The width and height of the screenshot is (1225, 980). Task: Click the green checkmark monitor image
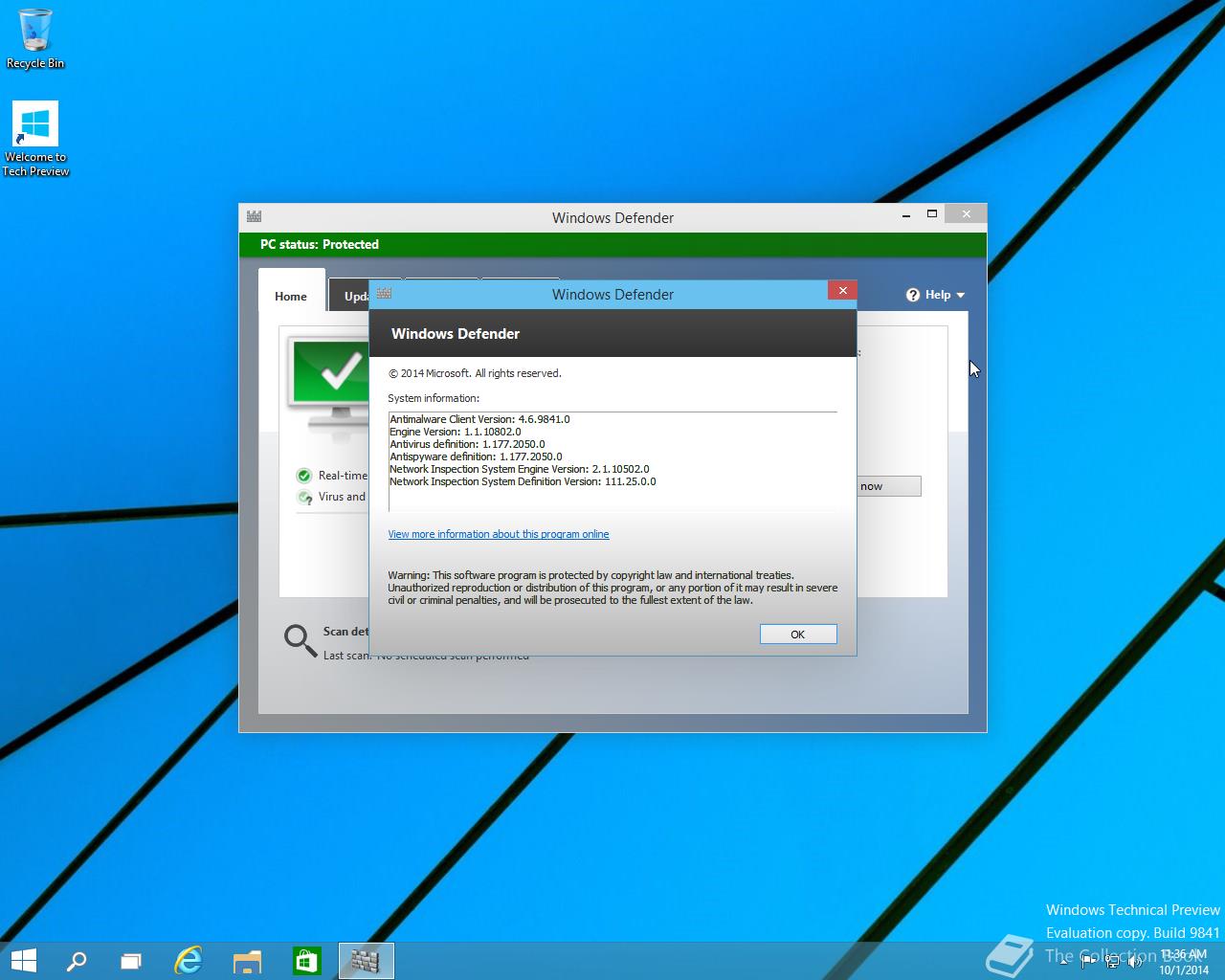329,387
